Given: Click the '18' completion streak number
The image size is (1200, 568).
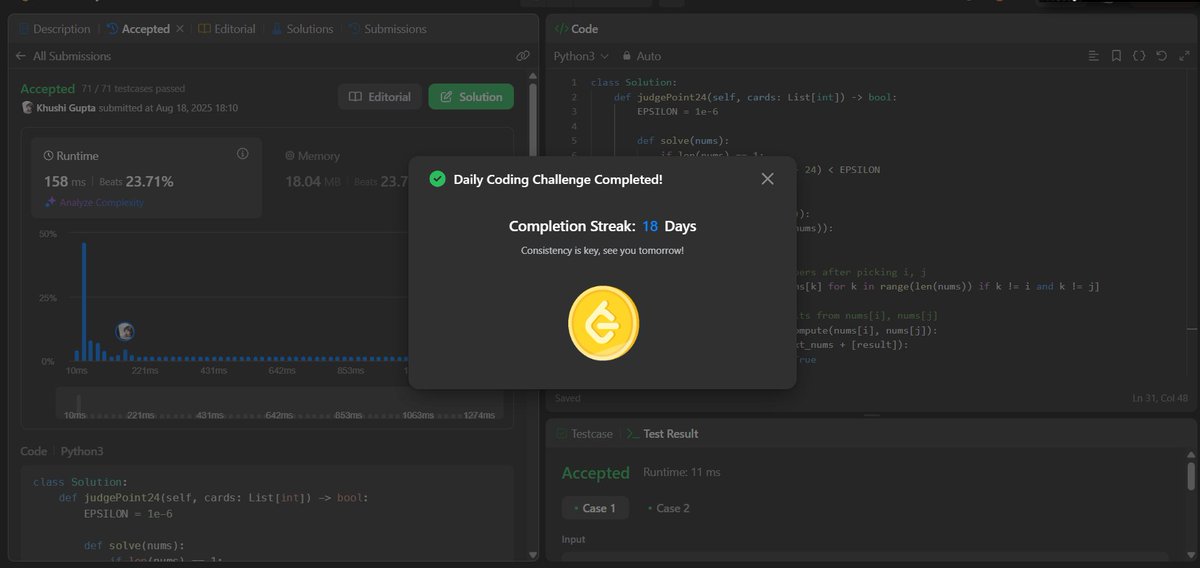Looking at the screenshot, I should click(650, 227).
